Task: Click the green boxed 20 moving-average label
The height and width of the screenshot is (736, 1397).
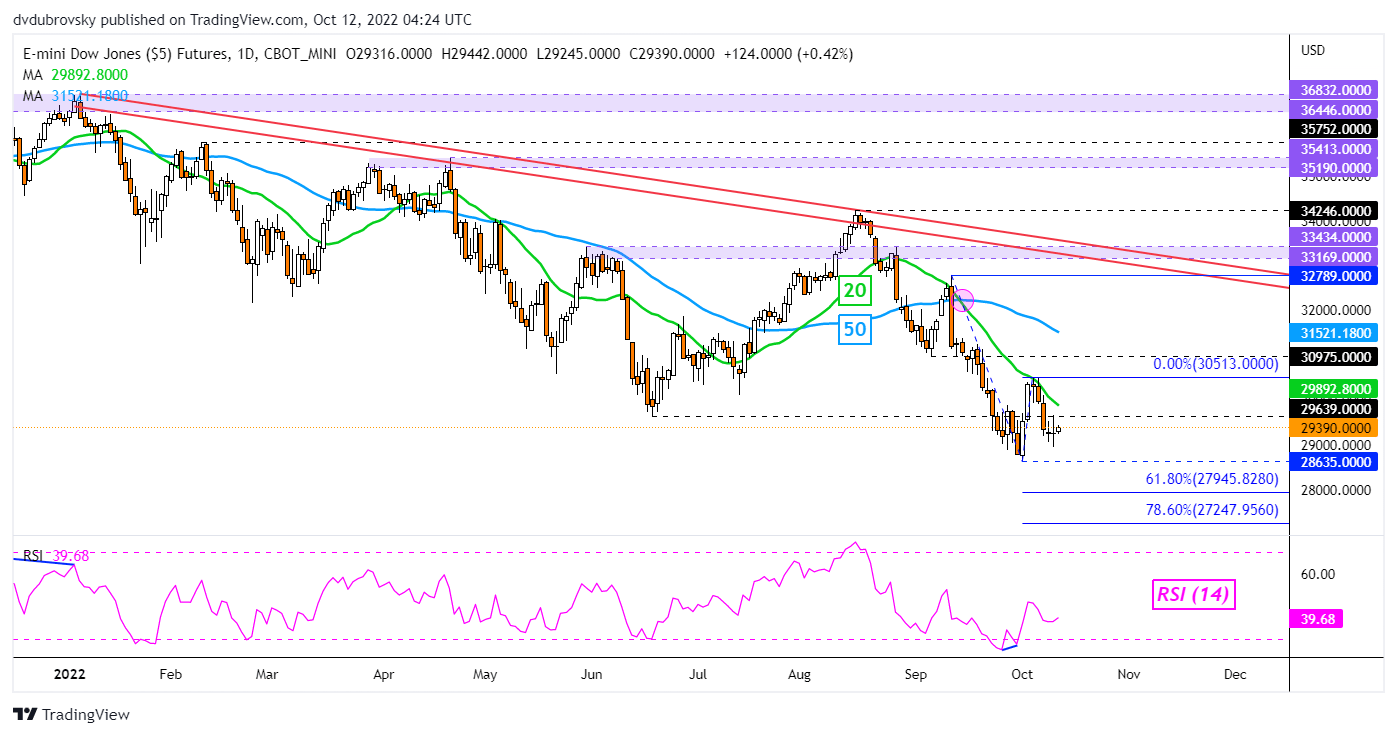Action: 856,290
